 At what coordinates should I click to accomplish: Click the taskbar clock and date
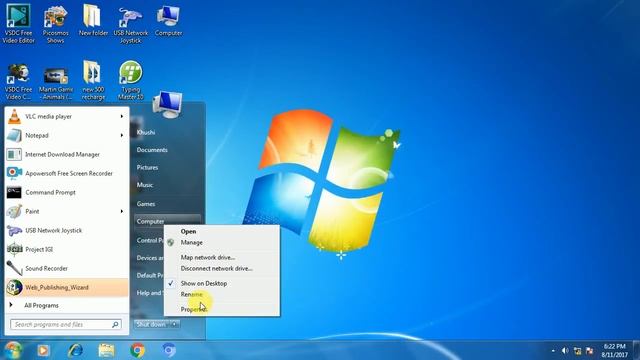click(x=614, y=351)
